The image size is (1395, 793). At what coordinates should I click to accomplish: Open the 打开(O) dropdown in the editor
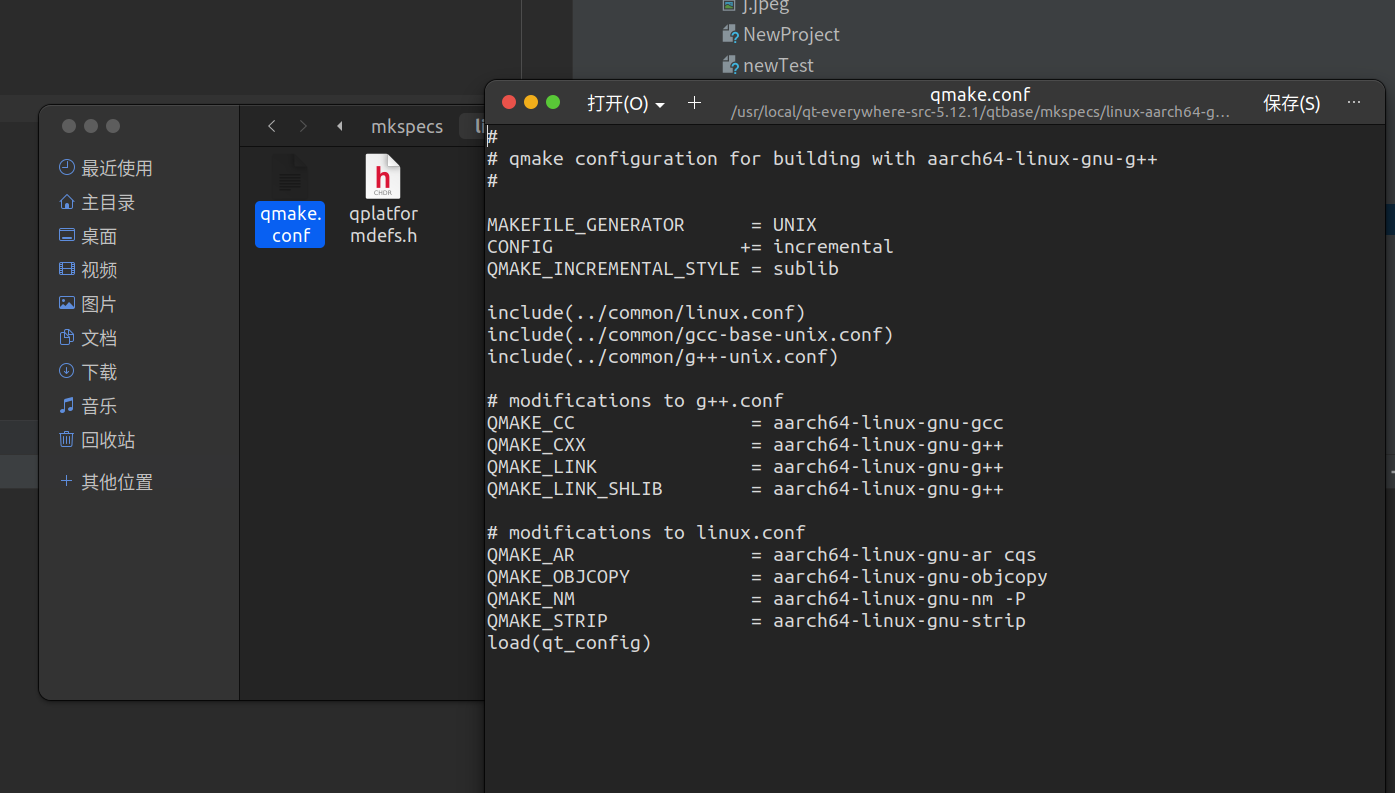point(626,103)
